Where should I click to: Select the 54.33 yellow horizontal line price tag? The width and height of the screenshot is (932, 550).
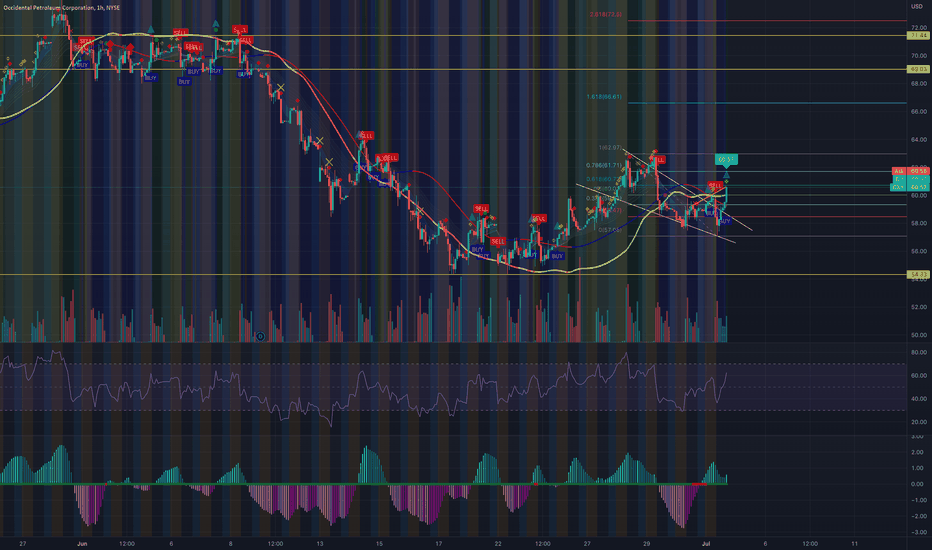(x=918, y=275)
